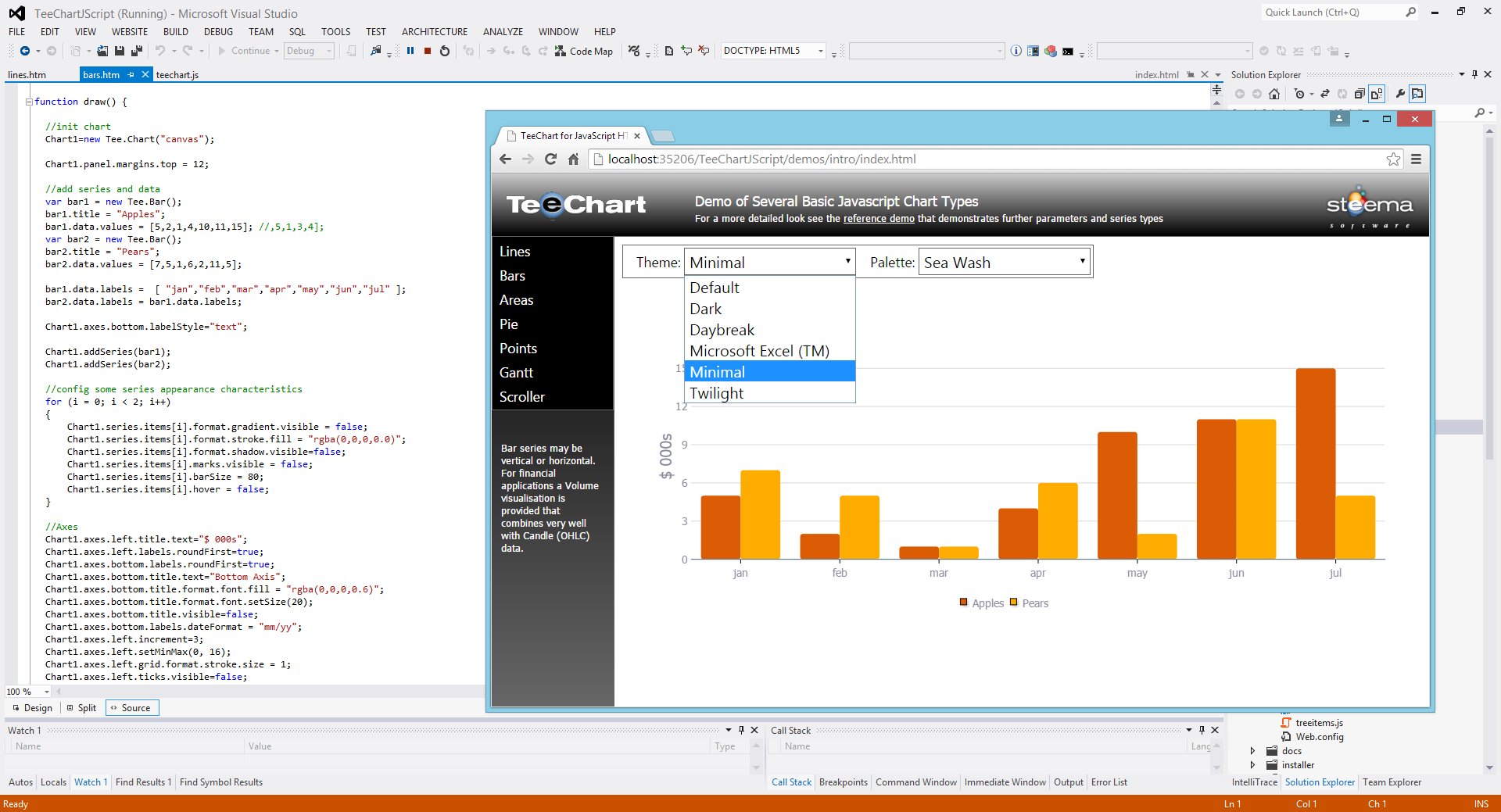Expand the installer folder in Solution Explorer
Viewport: 1501px width, 812px height.
(1252, 765)
